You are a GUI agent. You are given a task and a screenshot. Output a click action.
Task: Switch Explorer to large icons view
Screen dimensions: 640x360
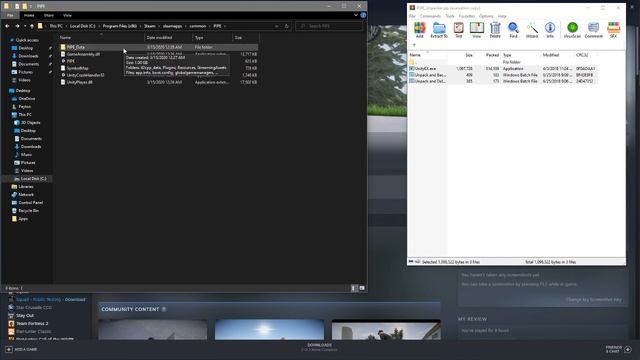point(362,288)
